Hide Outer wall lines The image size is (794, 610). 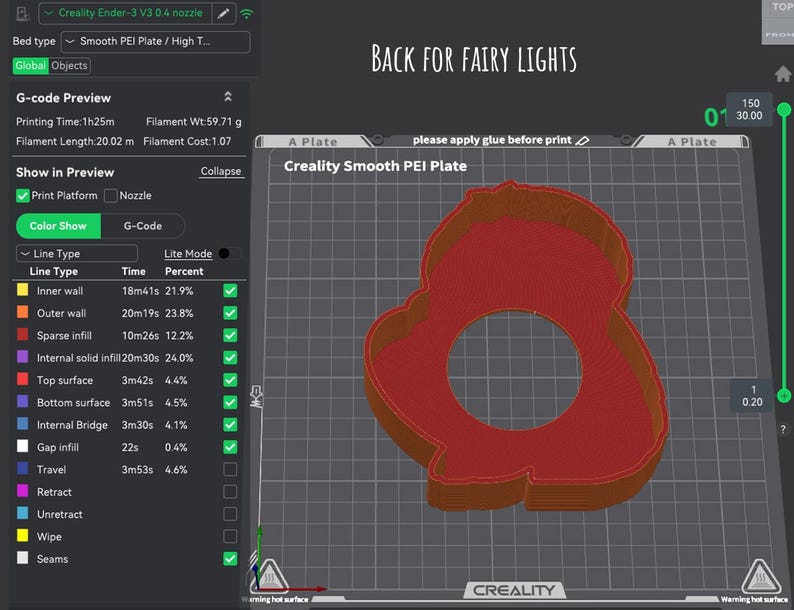(230, 313)
